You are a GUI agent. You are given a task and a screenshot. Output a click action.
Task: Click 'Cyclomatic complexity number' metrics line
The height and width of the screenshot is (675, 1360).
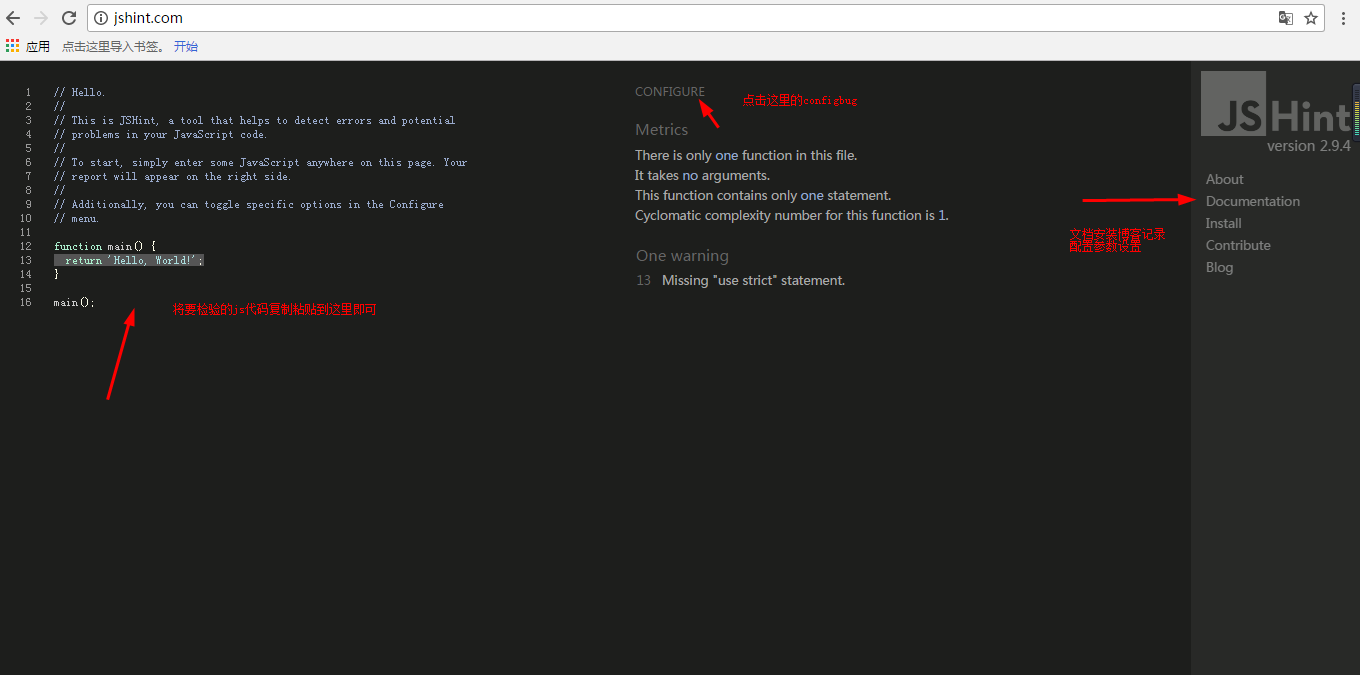coord(792,215)
